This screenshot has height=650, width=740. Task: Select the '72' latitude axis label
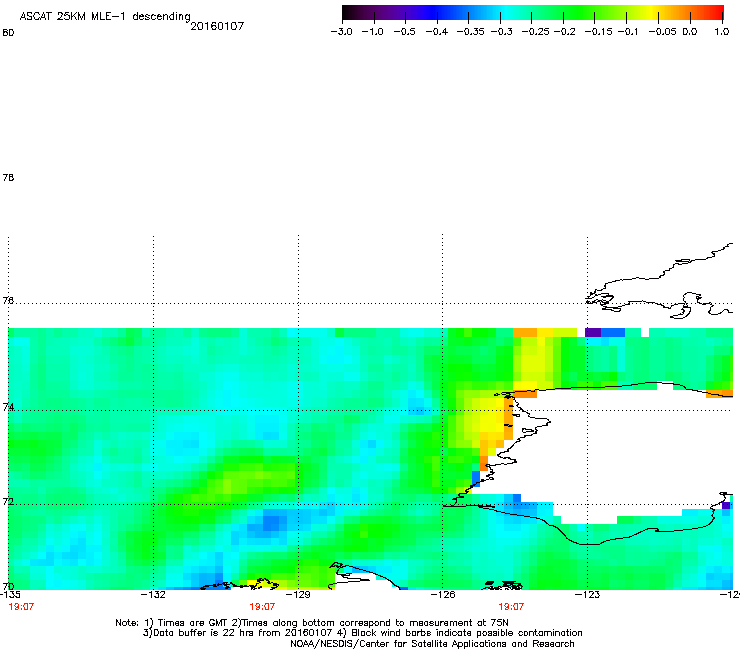(8, 501)
